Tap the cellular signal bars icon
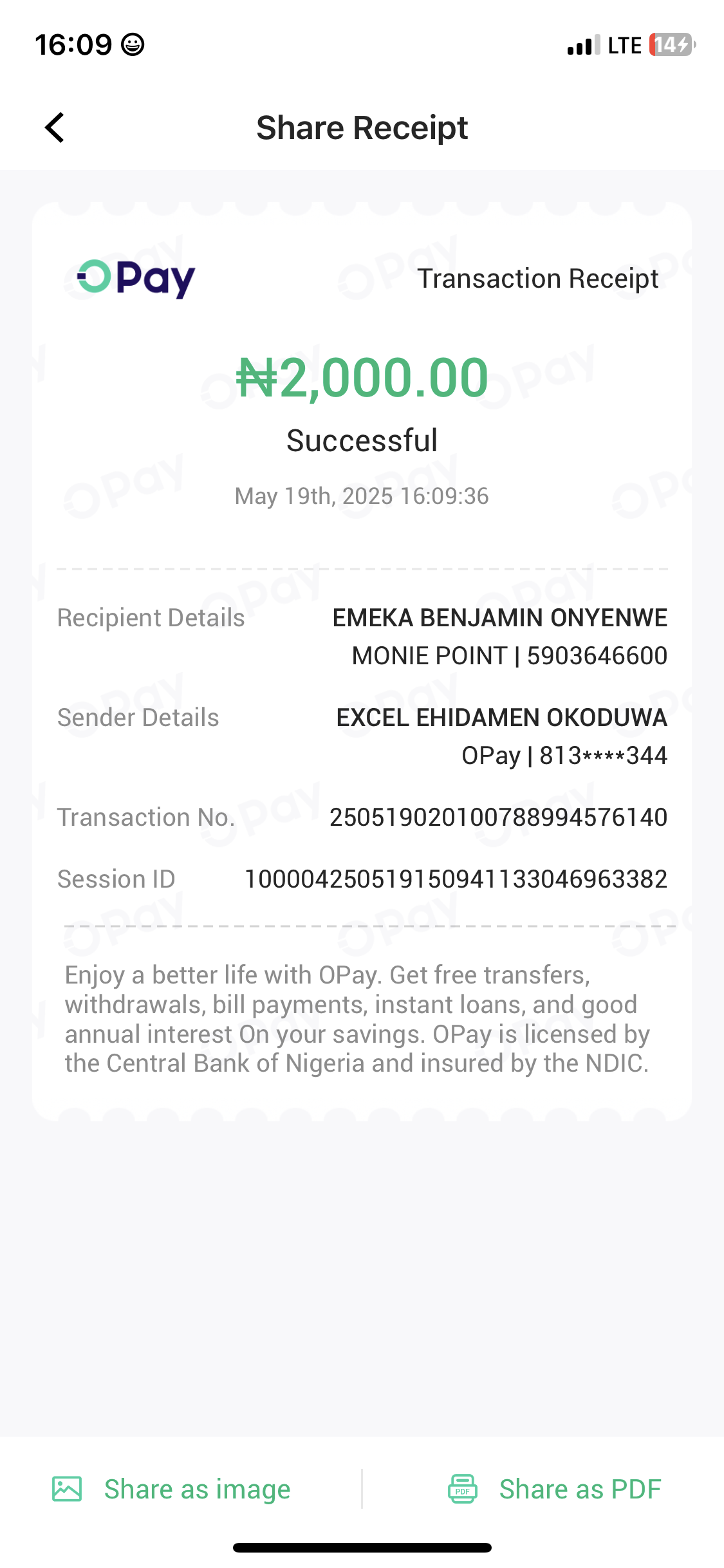 click(x=583, y=45)
